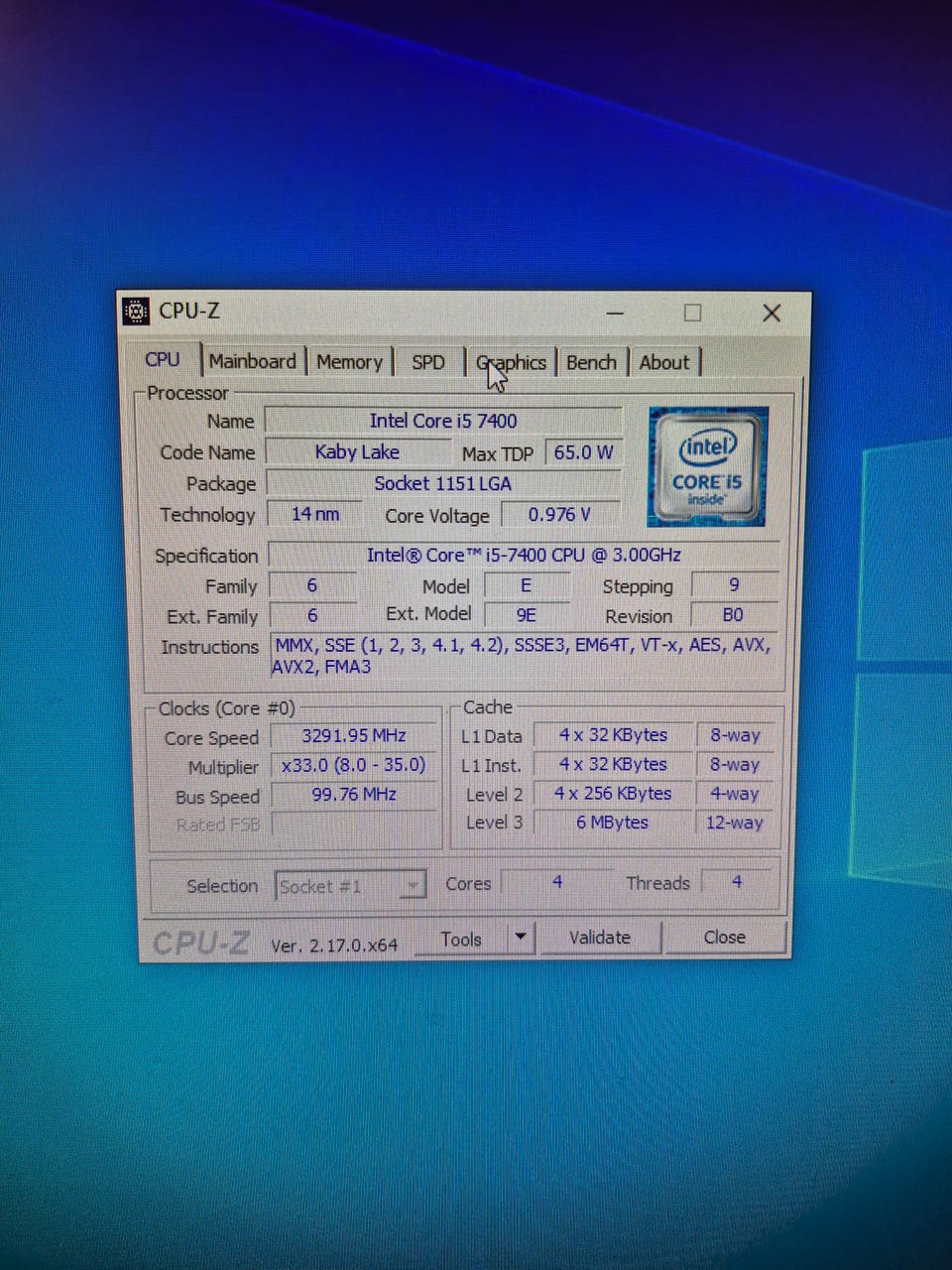Click the Threads count value '4'
The height and width of the screenshot is (1270, 952).
click(737, 881)
